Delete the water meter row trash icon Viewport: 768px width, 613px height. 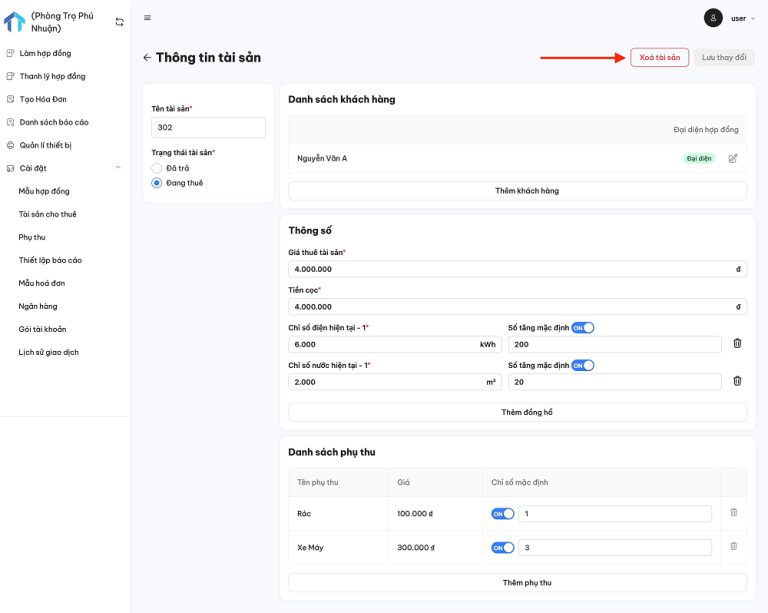point(737,381)
